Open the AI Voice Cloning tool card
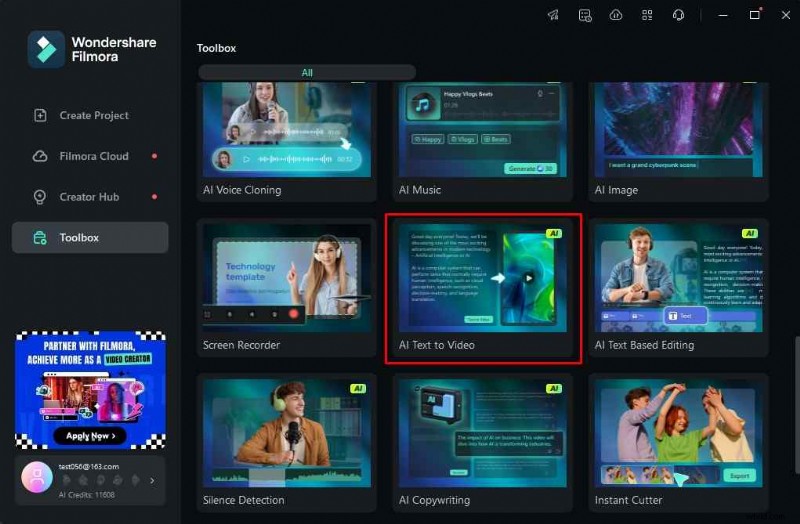Image resolution: width=800 pixels, height=524 pixels. tap(287, 141)
